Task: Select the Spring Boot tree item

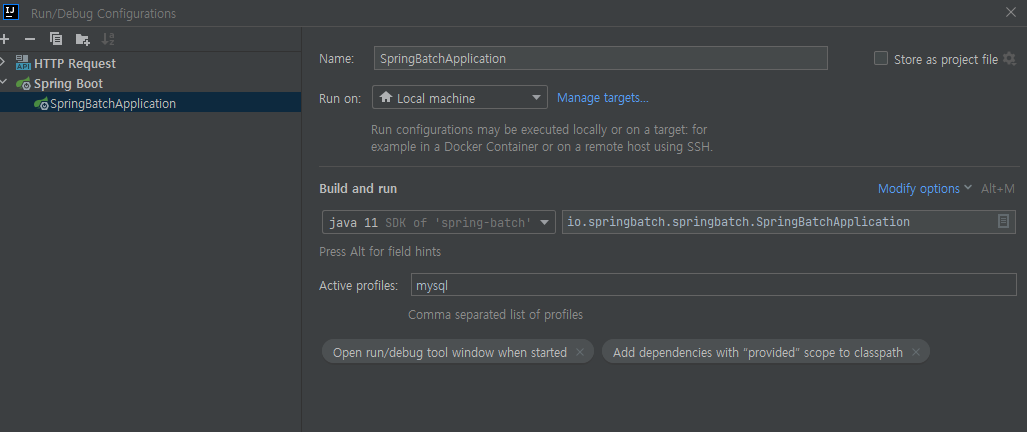Action: (68, 83)
